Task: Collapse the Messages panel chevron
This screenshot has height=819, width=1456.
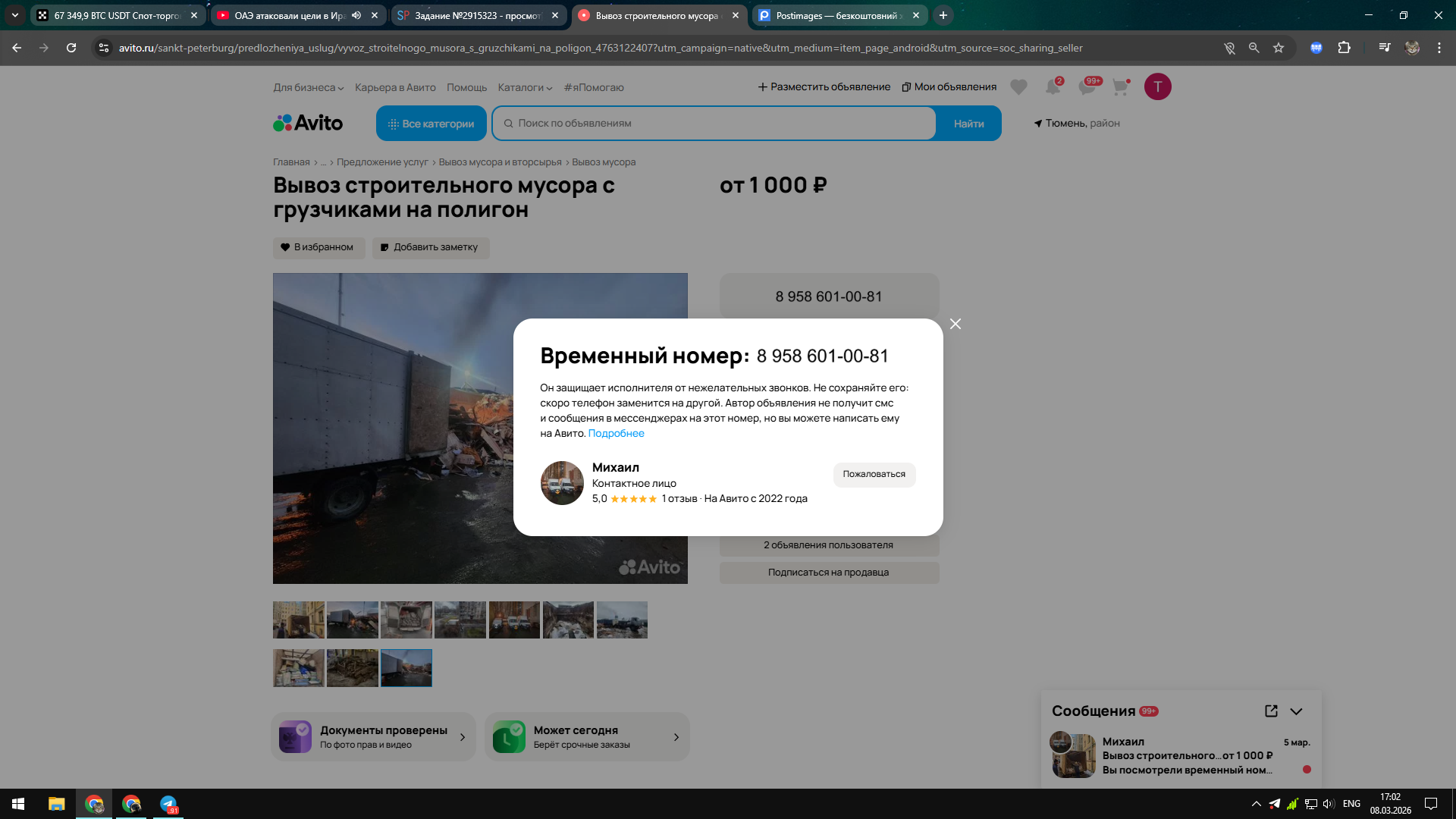Action: click(x=1296, y=711)
